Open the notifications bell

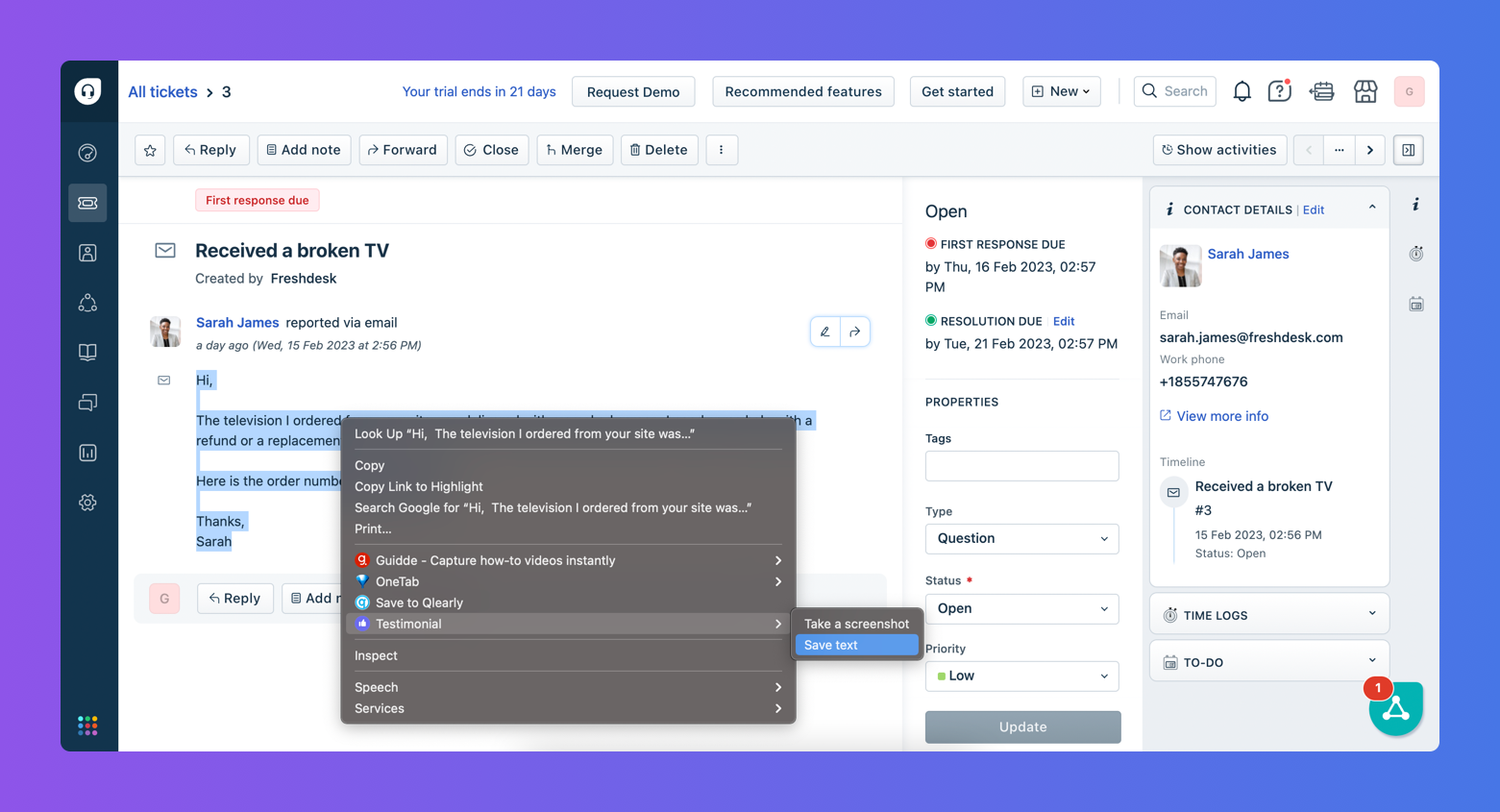(1242, 91)
